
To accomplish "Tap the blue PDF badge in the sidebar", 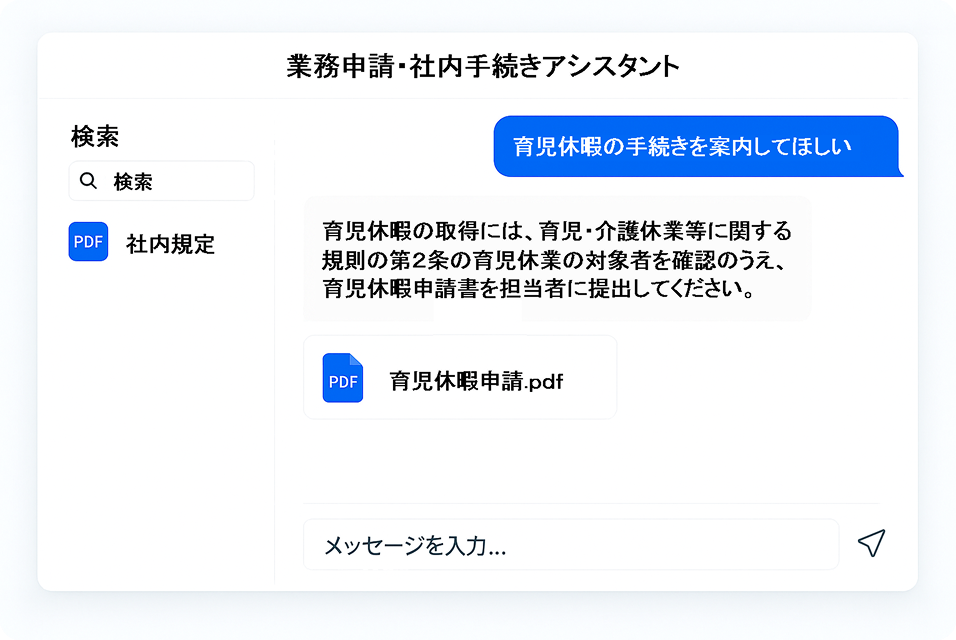I will click(x=88, y=242).
